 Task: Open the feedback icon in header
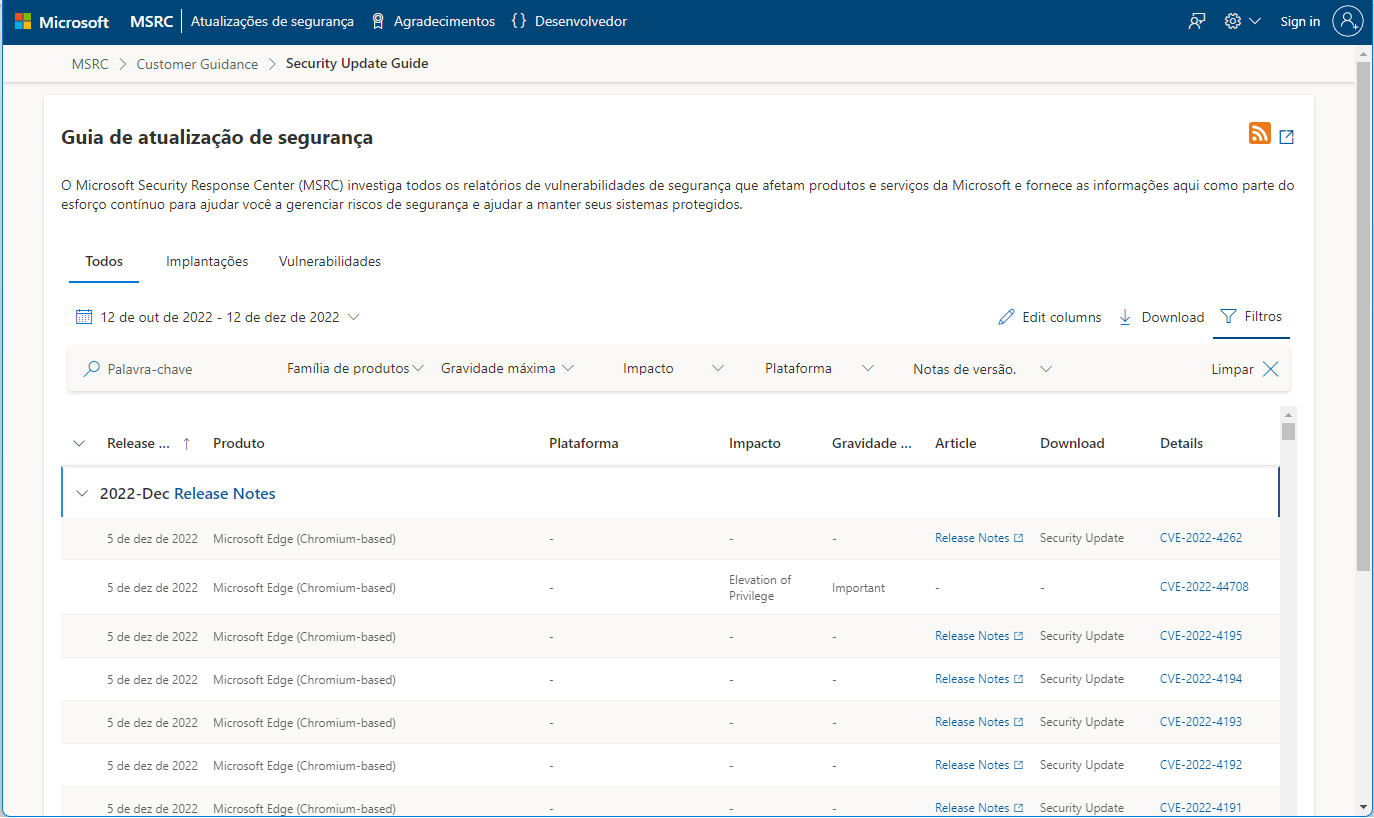click(1197, 21)
